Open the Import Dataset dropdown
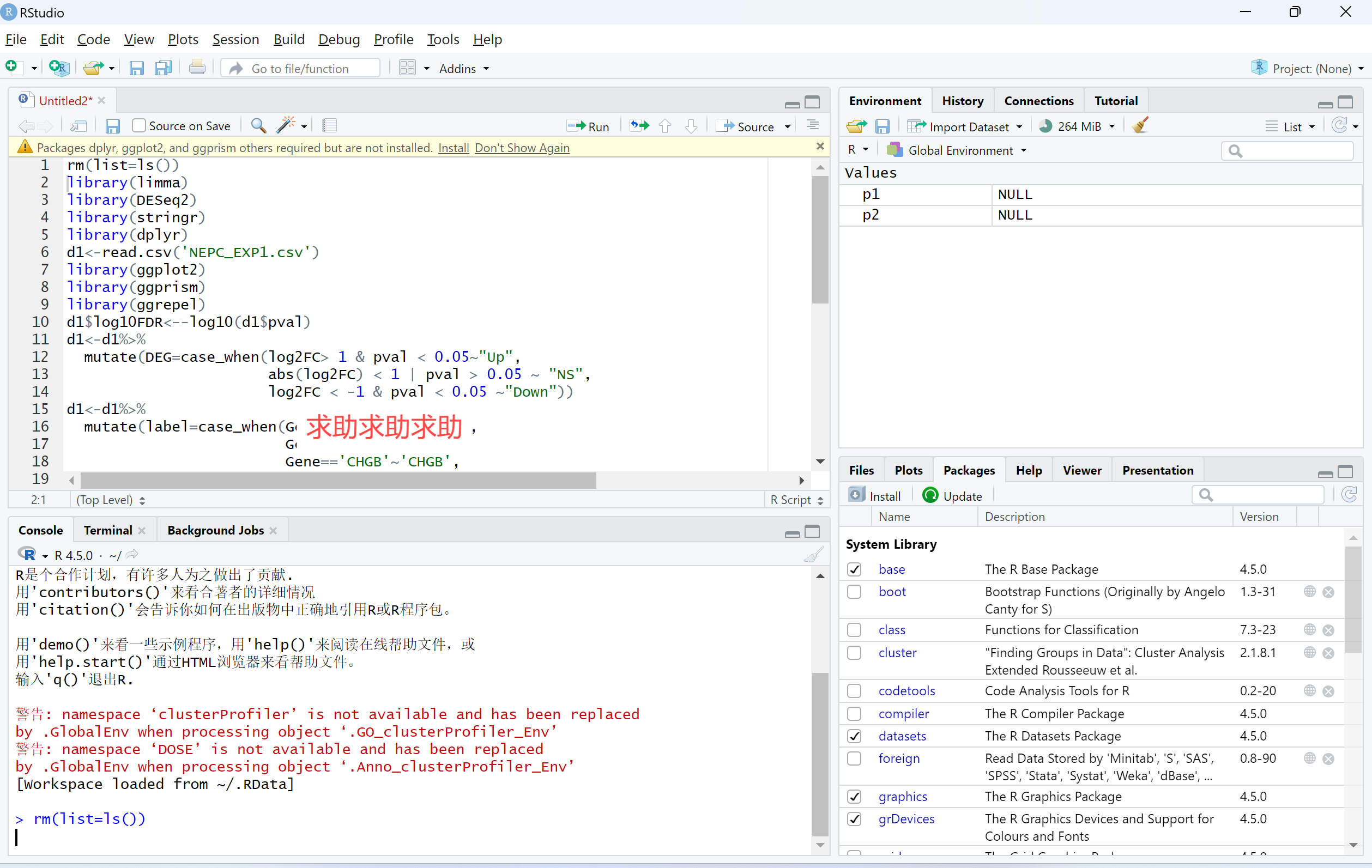The height and width of the screenshot is (868, 1372). [x=968, y=126]
